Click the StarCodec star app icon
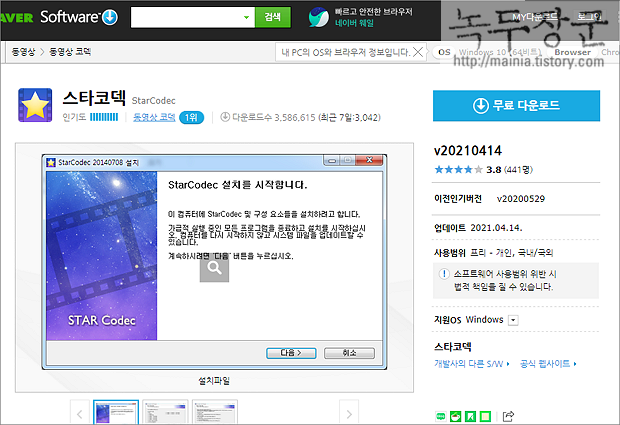Screen dimensions: 620x425 35,105
